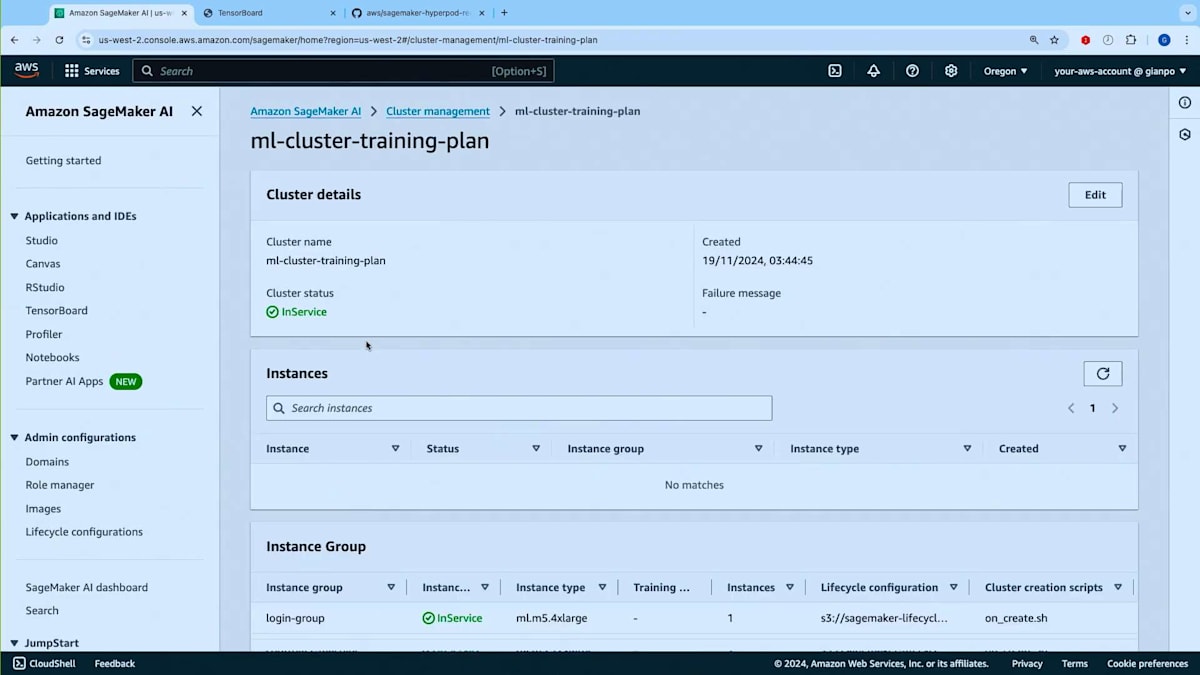Click Feedback in the footer

coord(115,663)
